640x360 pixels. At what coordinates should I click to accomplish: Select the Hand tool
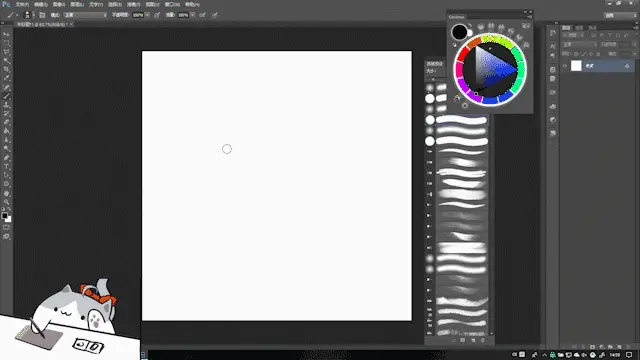(x=7, y=193)
